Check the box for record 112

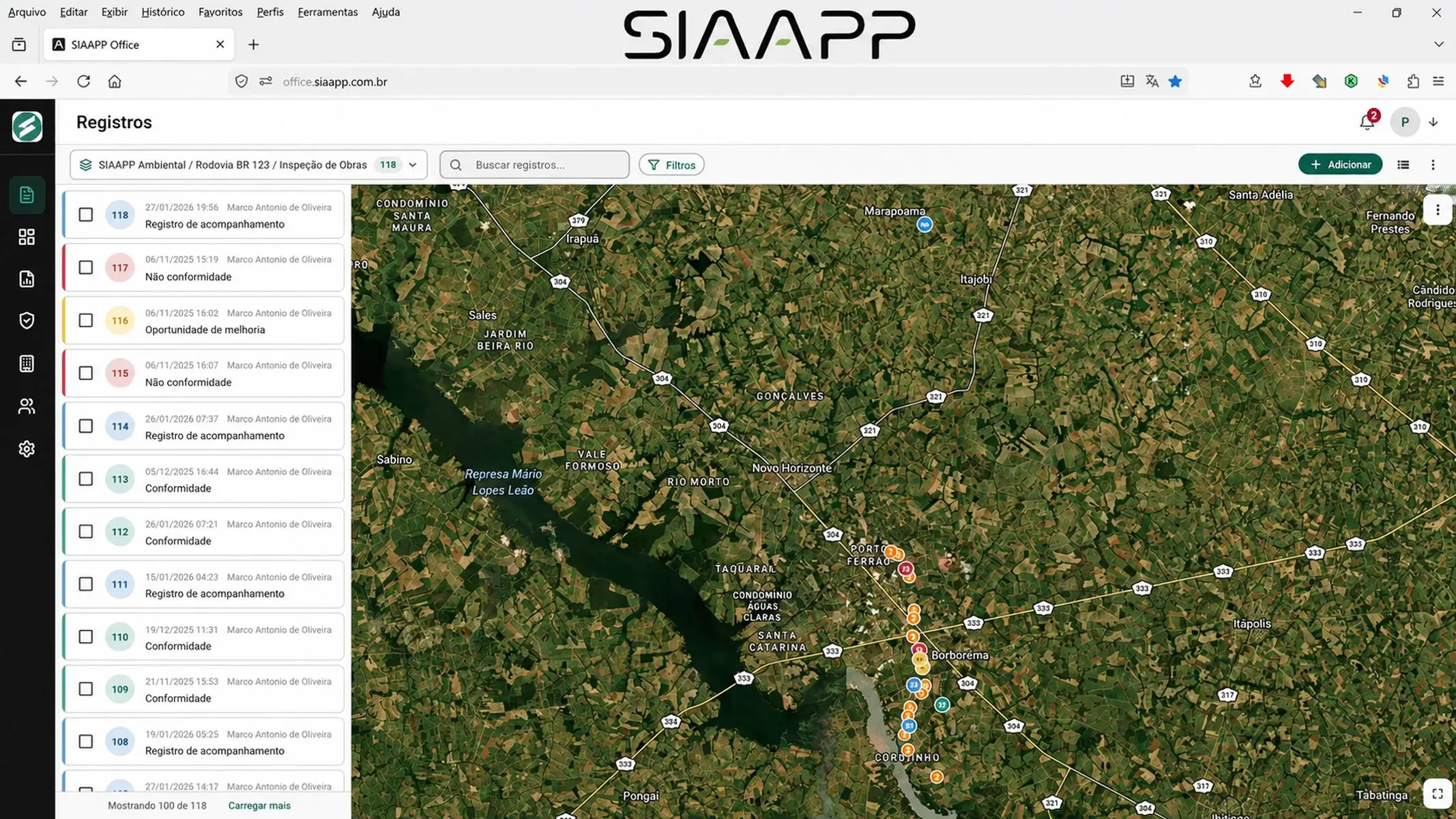[85, 531]
